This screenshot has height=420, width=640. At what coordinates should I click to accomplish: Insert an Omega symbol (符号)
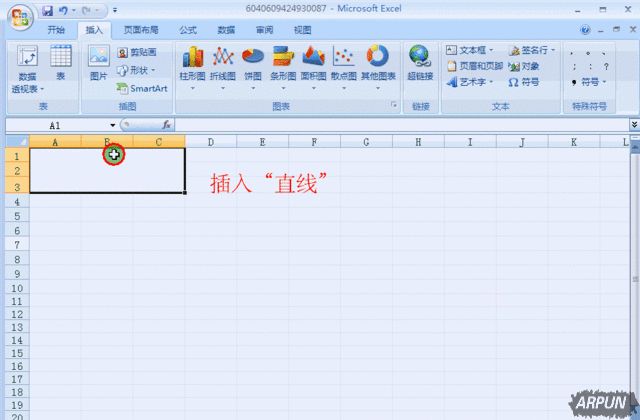[524, 82]
